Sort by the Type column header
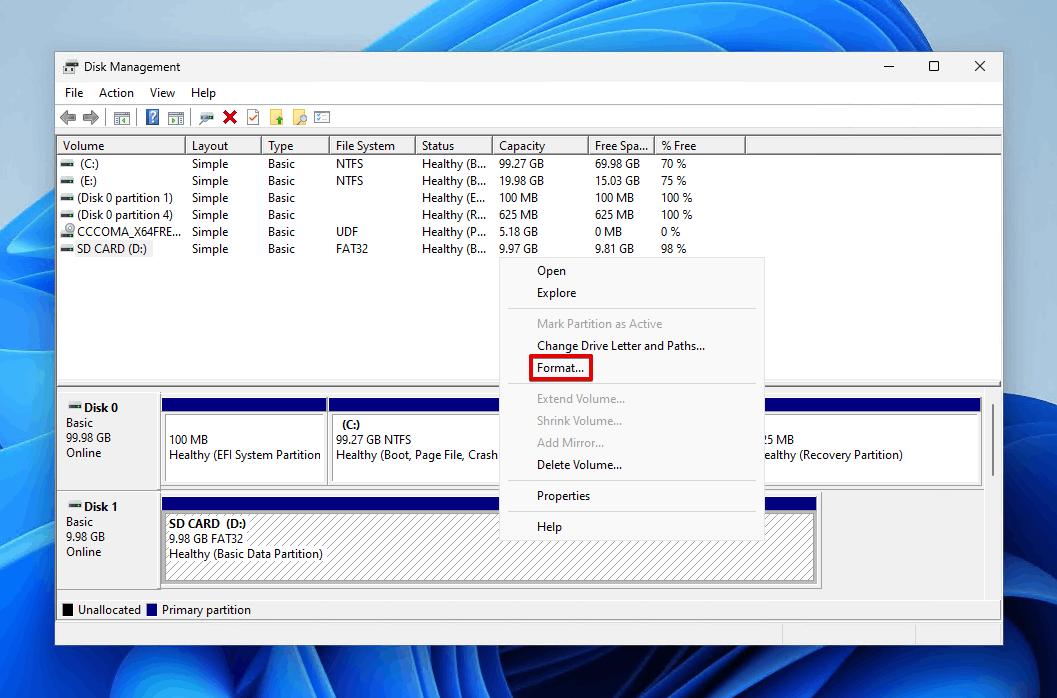The image size is (1057, 698). pyautogui.click(x=295, y=146)
